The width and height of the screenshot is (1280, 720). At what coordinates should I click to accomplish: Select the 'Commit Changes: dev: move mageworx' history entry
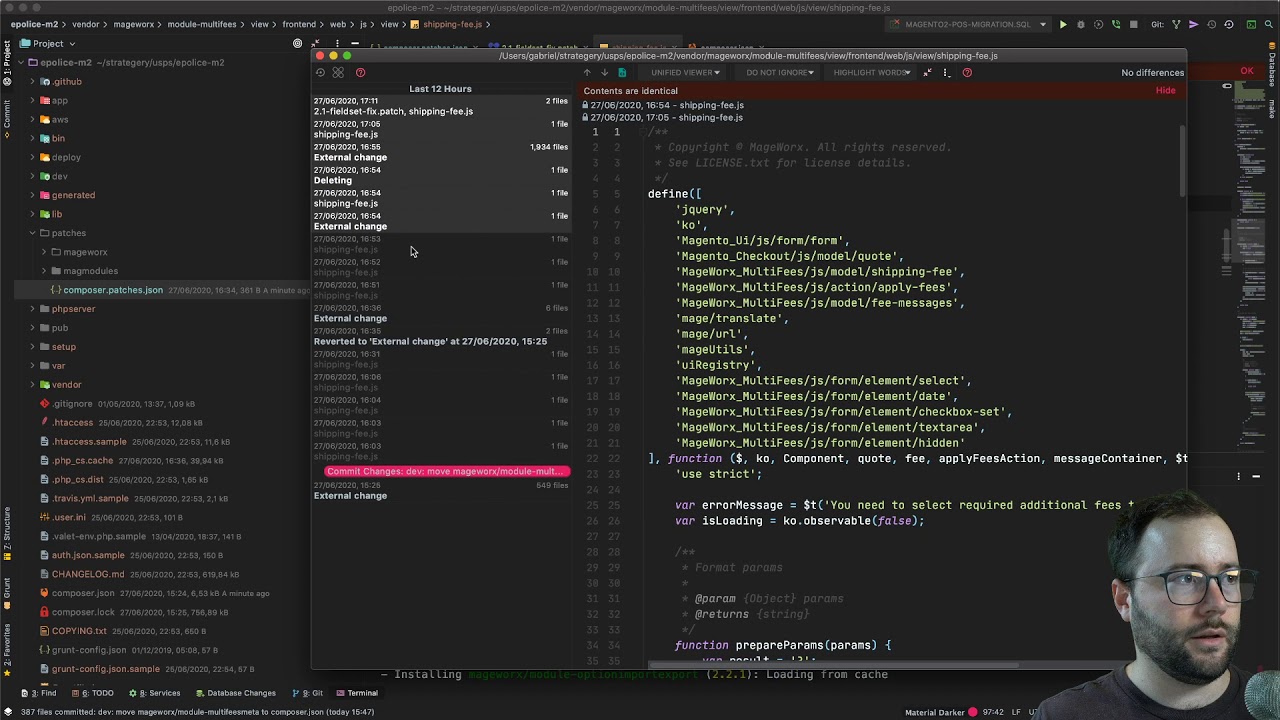[x=446, y=471]
